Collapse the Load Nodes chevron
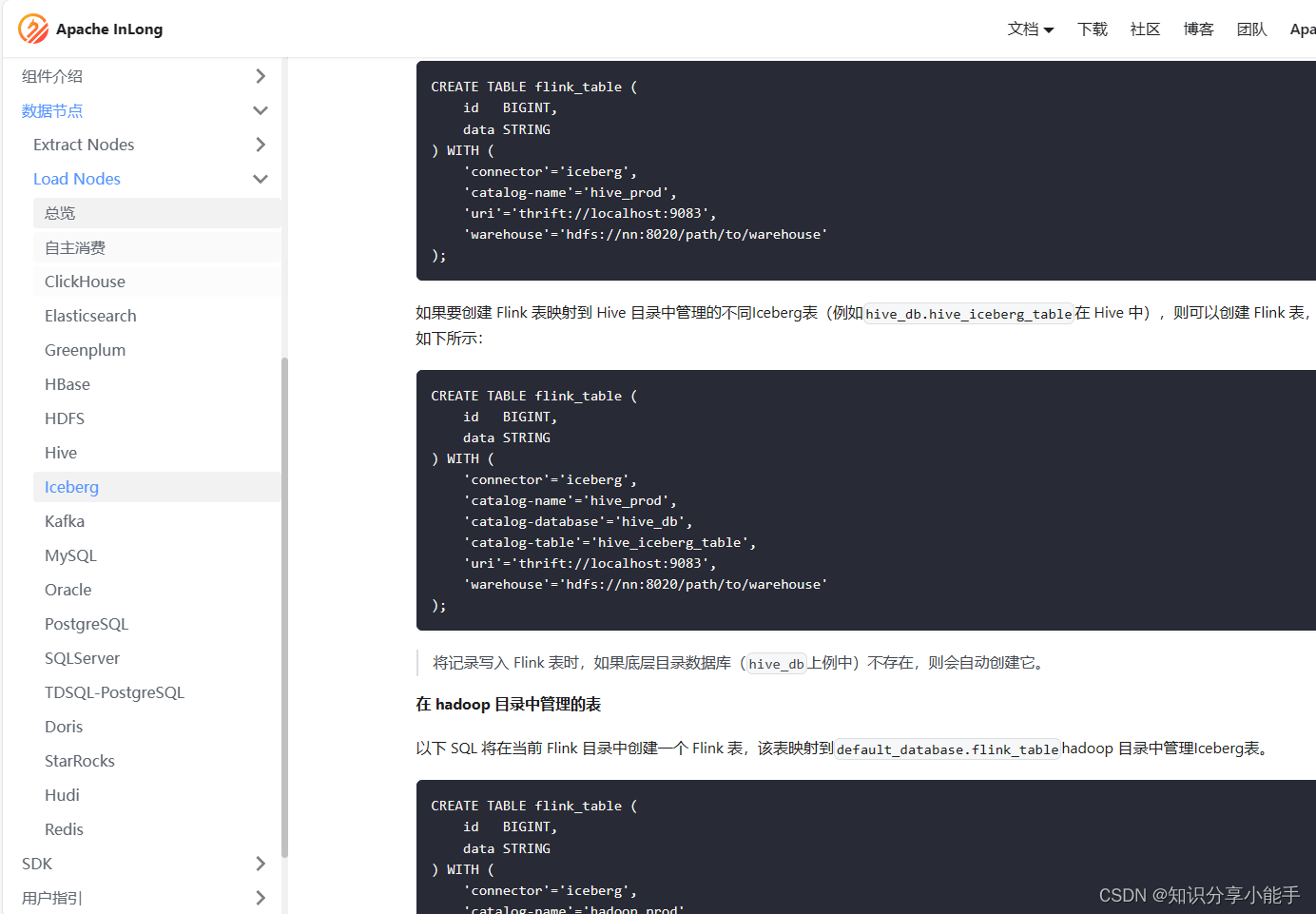The height and width of the screenshot is (914, 1316). pyautogui.click(x=261, y=179)
